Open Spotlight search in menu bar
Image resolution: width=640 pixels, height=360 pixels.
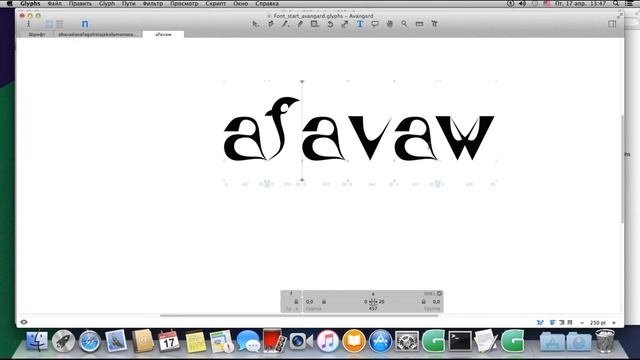point(616,4)
